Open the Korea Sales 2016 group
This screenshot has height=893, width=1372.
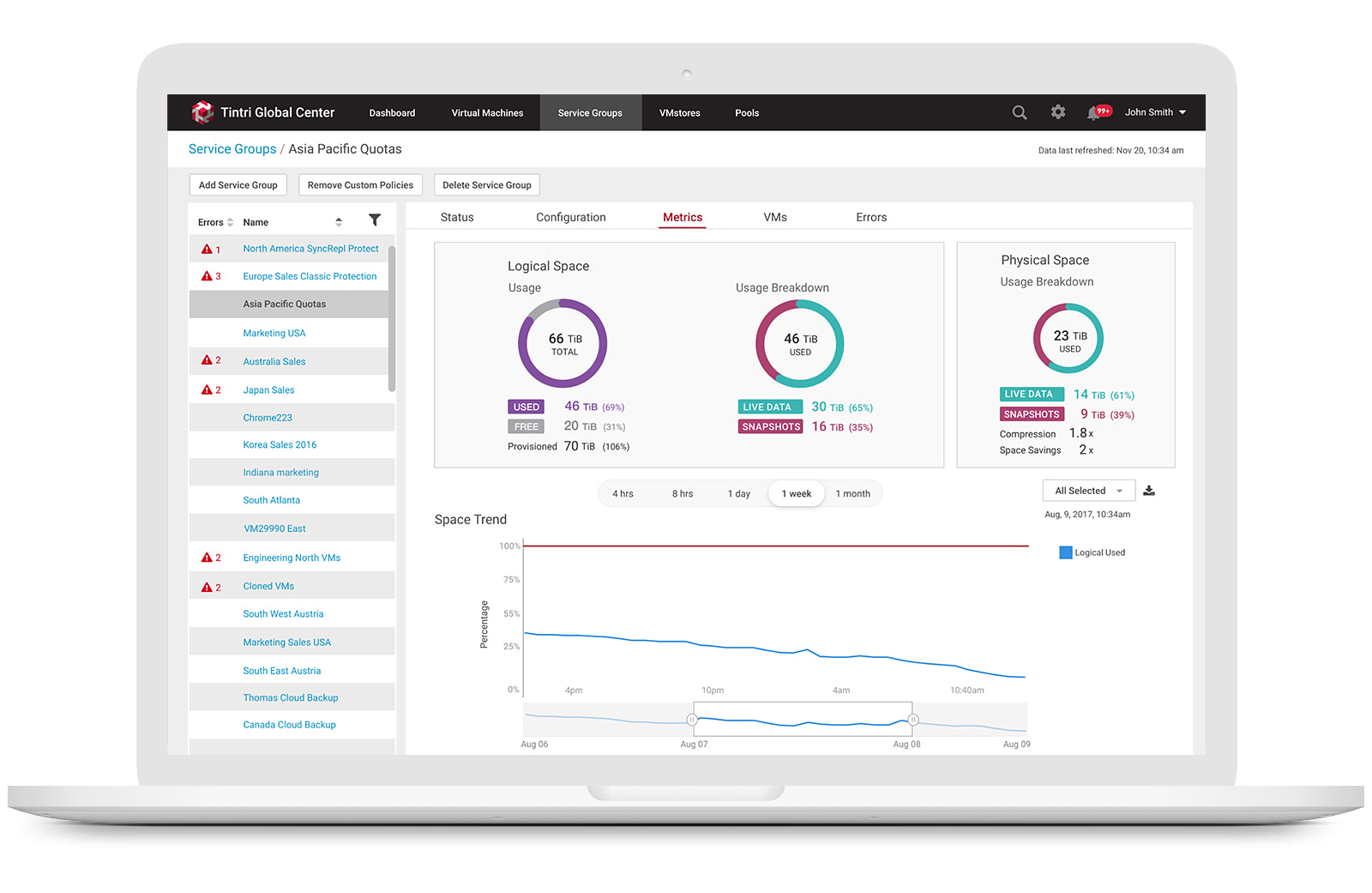point(280,444)
